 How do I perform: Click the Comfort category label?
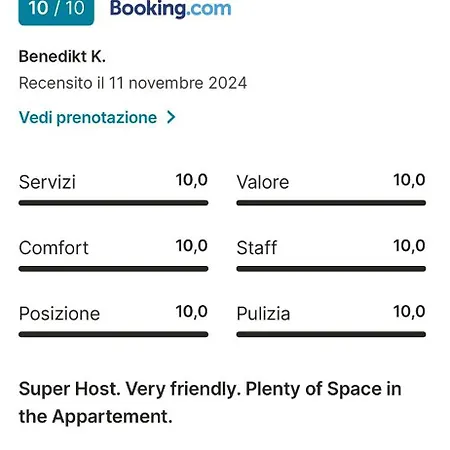click(x=54, y=248)
